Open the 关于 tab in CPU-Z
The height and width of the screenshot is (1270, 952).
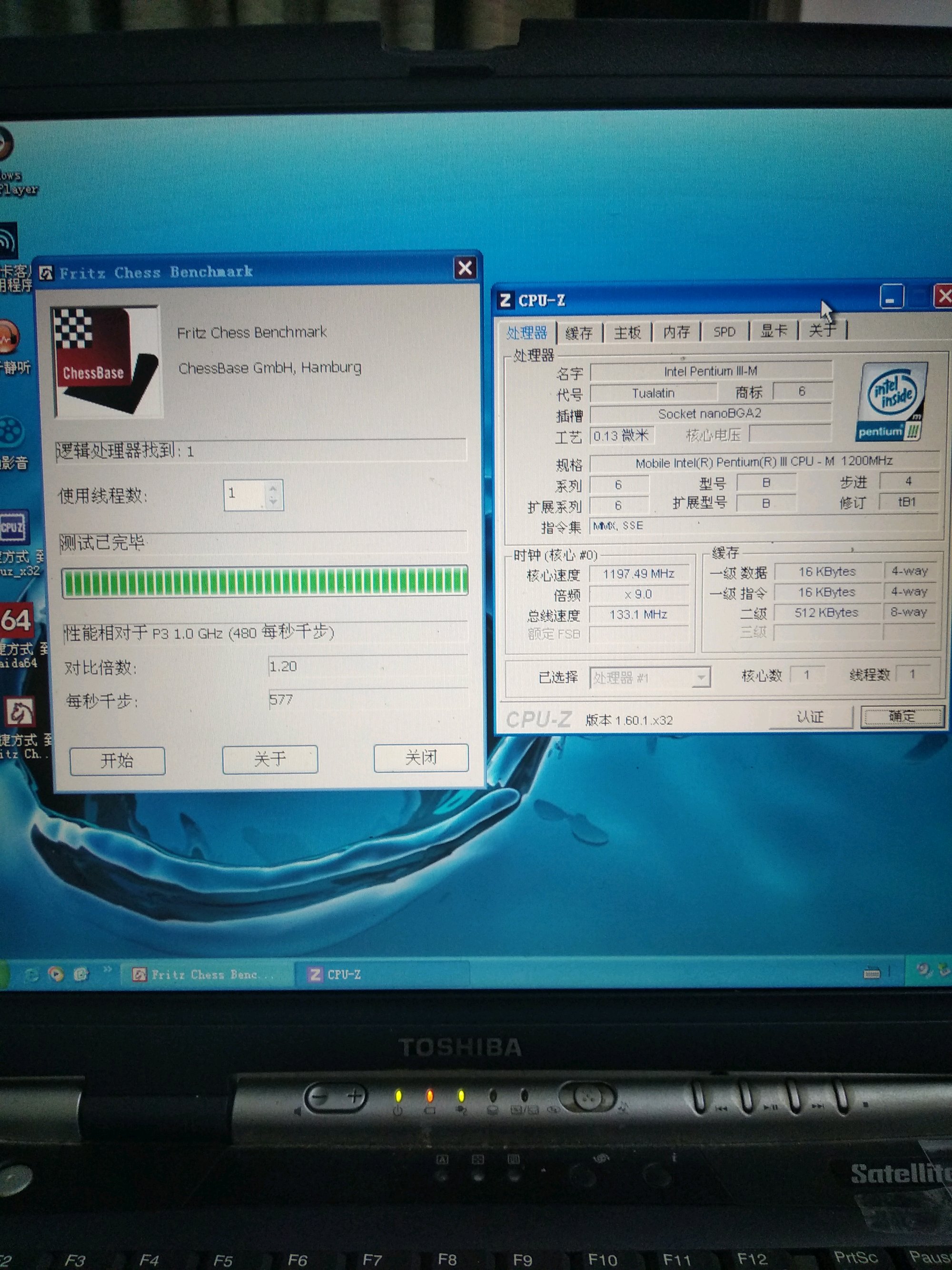[823, 330]
